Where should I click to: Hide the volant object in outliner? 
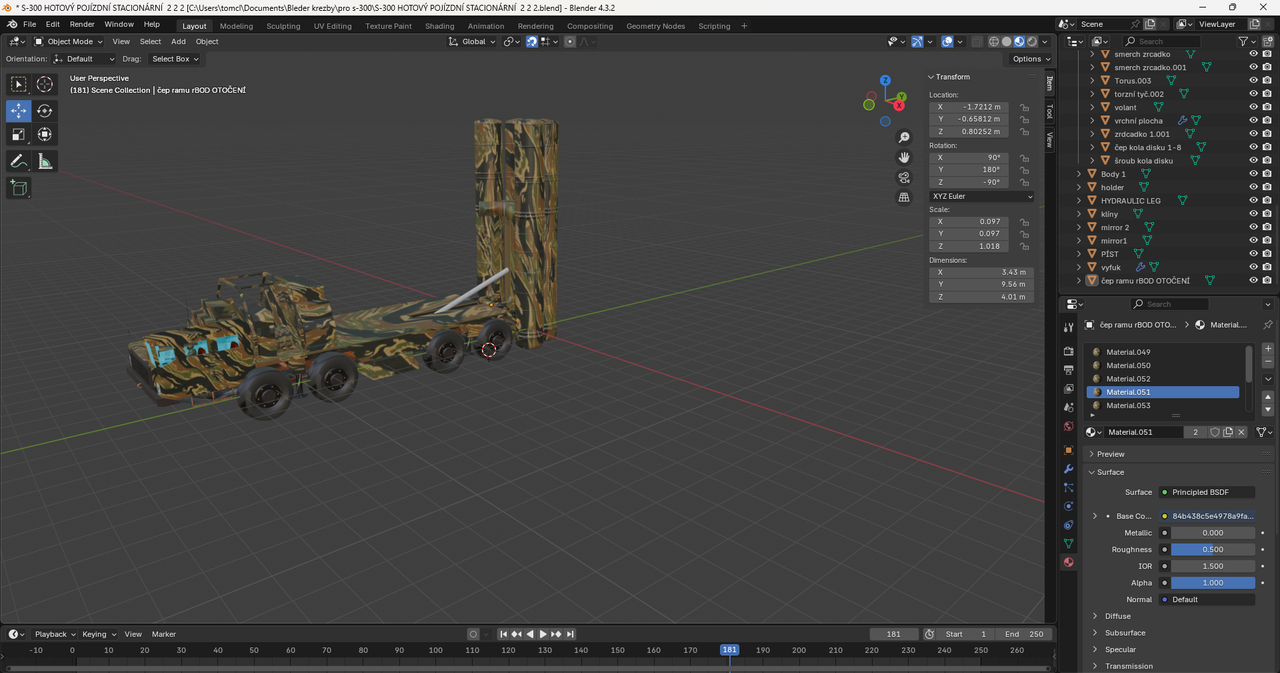pos(1253,107)
